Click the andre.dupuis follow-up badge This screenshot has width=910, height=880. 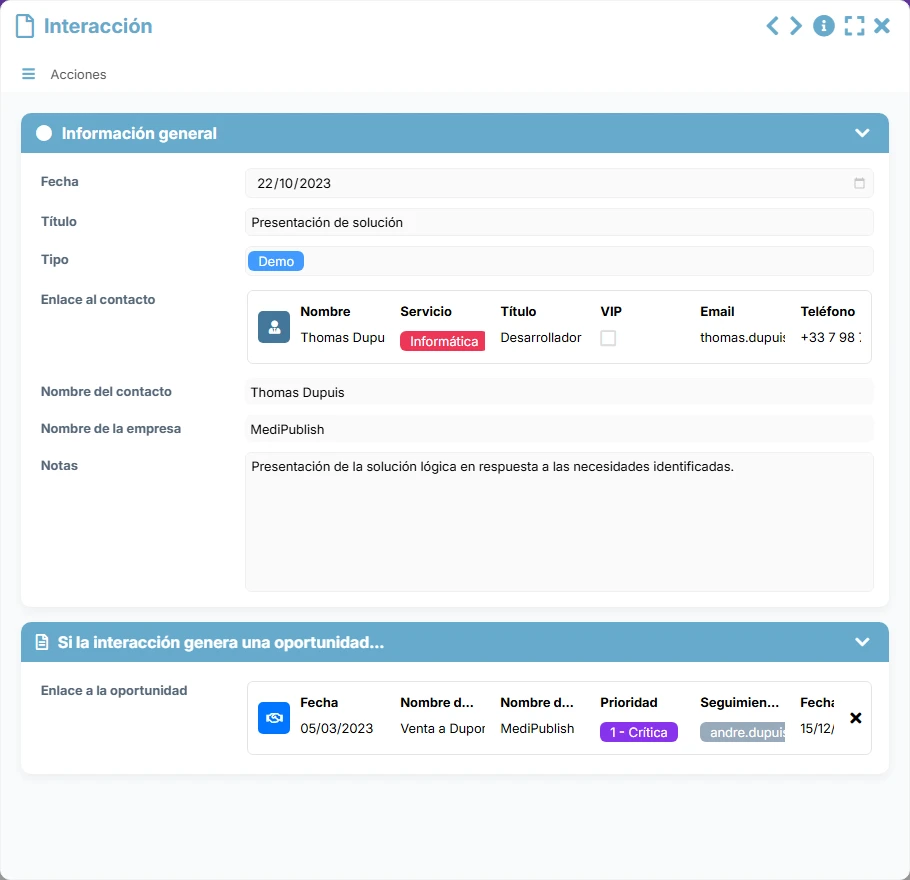pos(742,732)
